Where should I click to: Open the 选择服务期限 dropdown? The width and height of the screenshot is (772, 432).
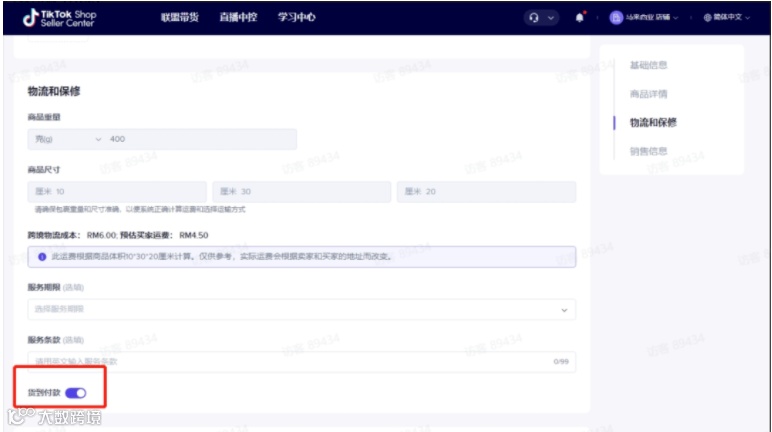(301, 309)
